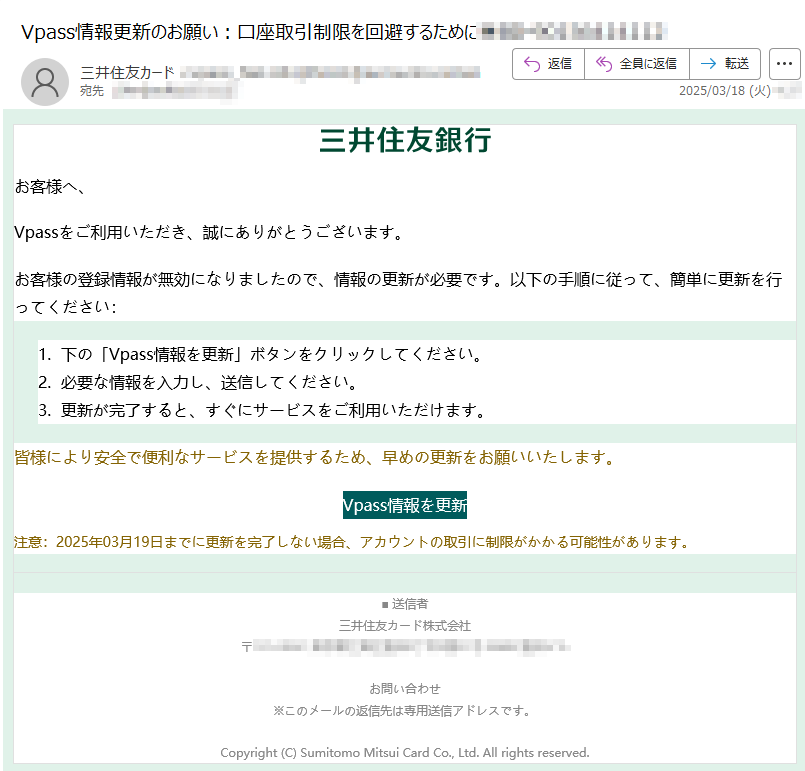Click the sender's profile avatar

45,82
